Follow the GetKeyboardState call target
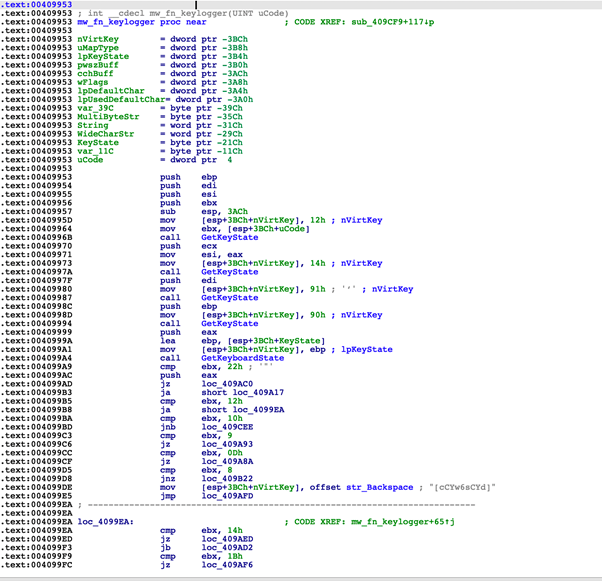Viewport: 602px width, 581px height. point(243,358)
